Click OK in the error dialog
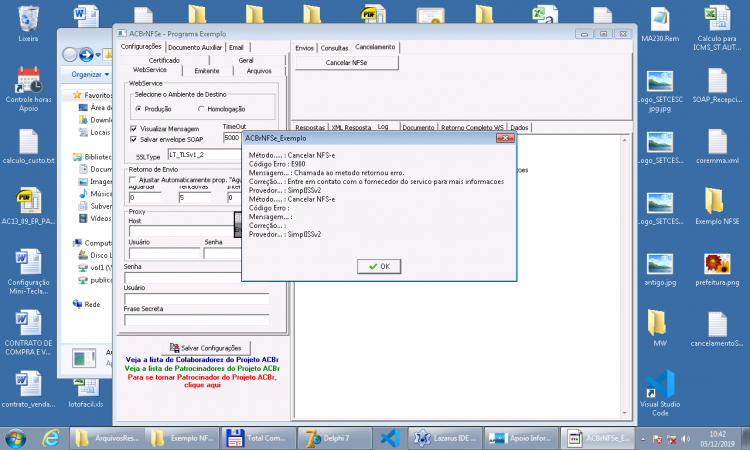Viewport: 750px width, 450px height. (x=379, y=266)
